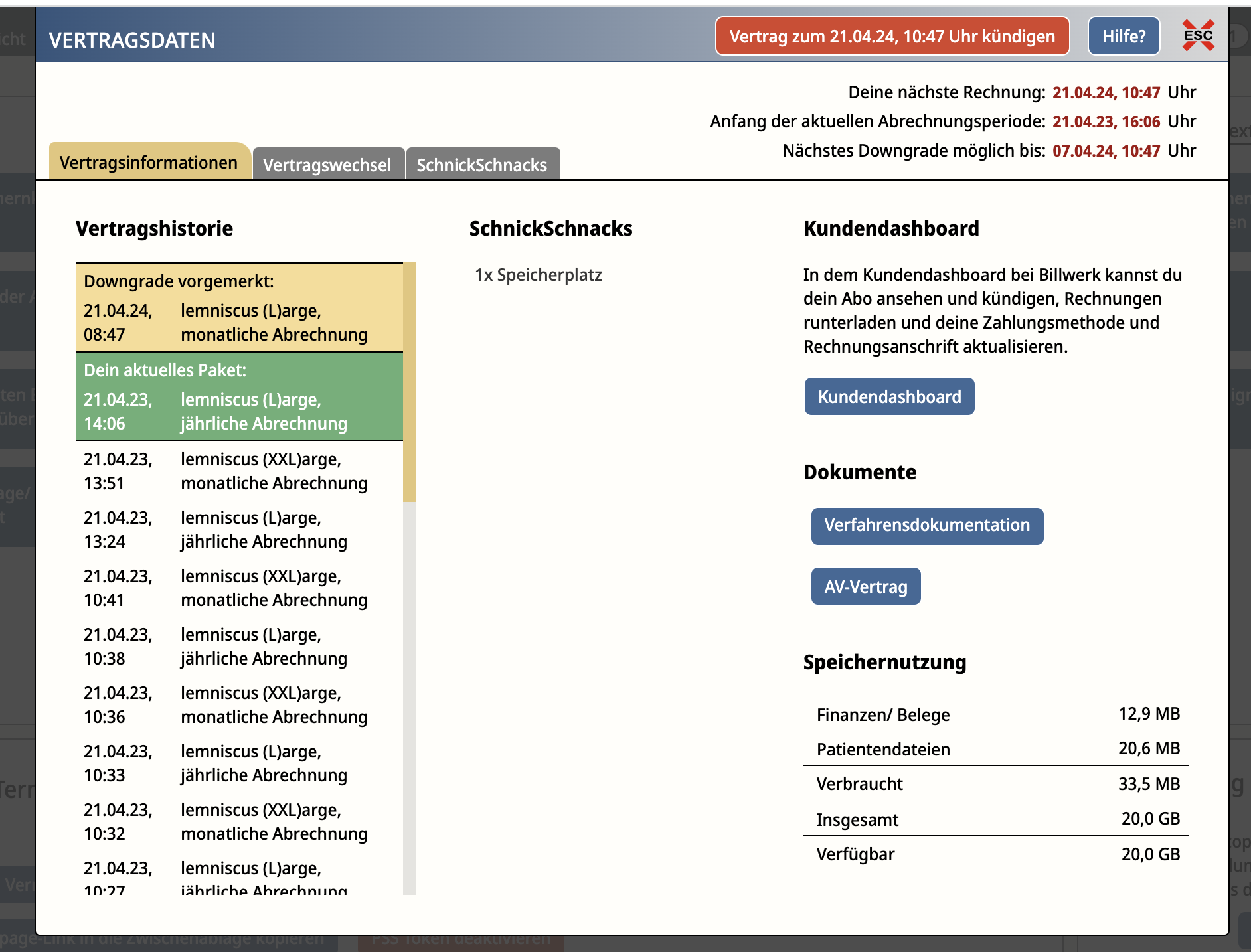Click the Patientendateien 20,6 MB value

1149,748
